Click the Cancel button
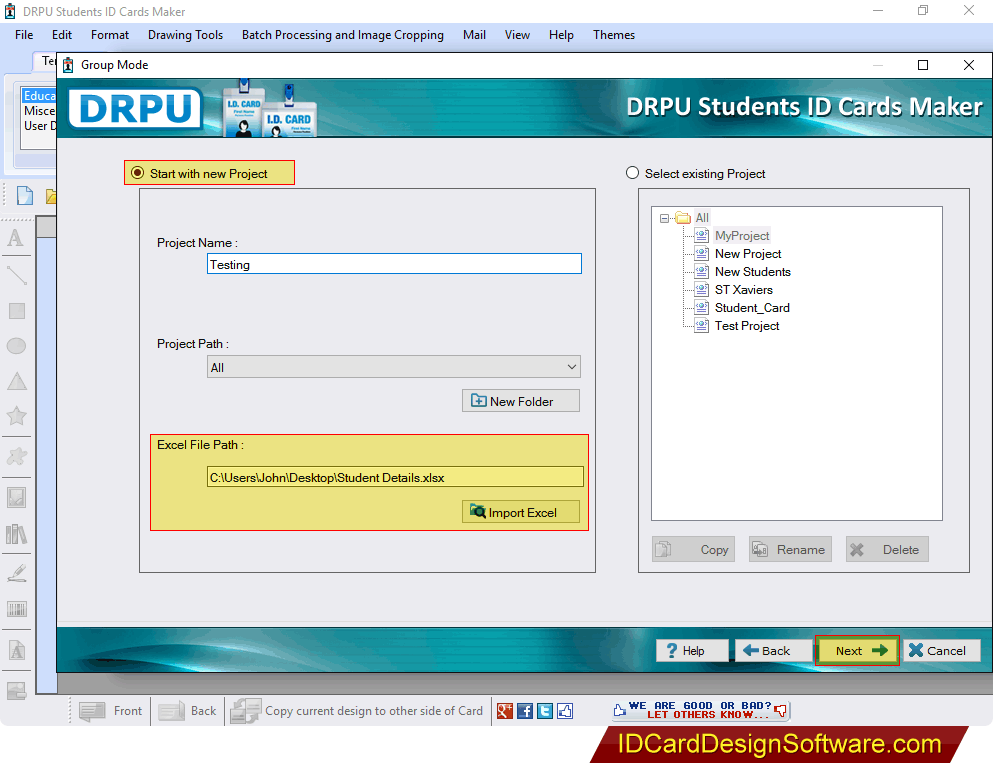Viewport: 993px width, 763px height. (x=942, y=650)
